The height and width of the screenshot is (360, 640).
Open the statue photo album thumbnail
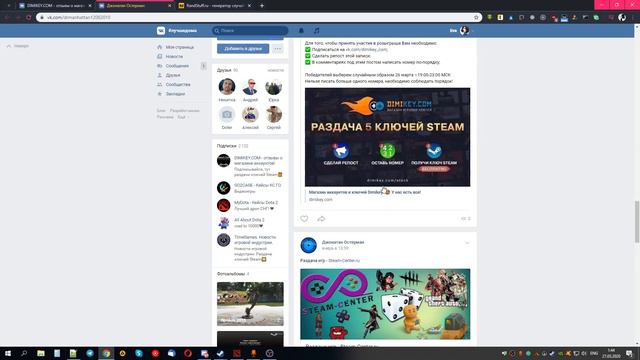click(x=250, y=304)
